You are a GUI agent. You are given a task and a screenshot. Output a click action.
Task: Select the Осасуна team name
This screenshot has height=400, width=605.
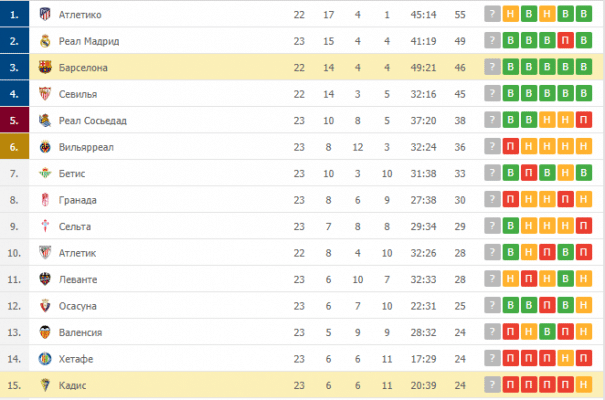pos(78,306)
